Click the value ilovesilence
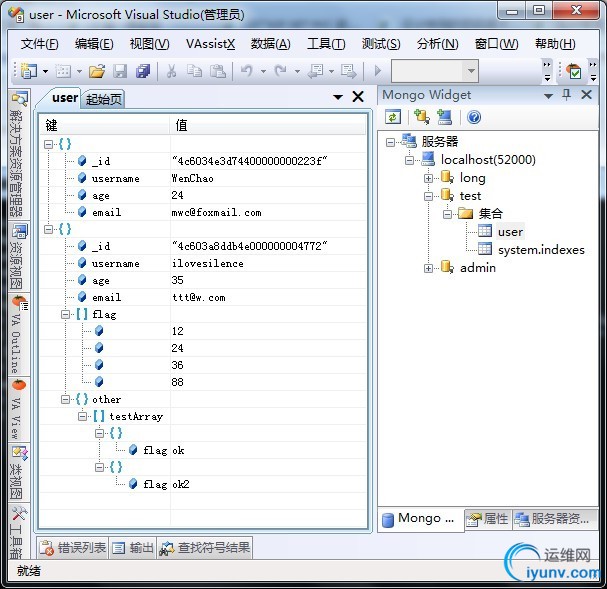This screenshot has width=607, height=589. (208, 264)
